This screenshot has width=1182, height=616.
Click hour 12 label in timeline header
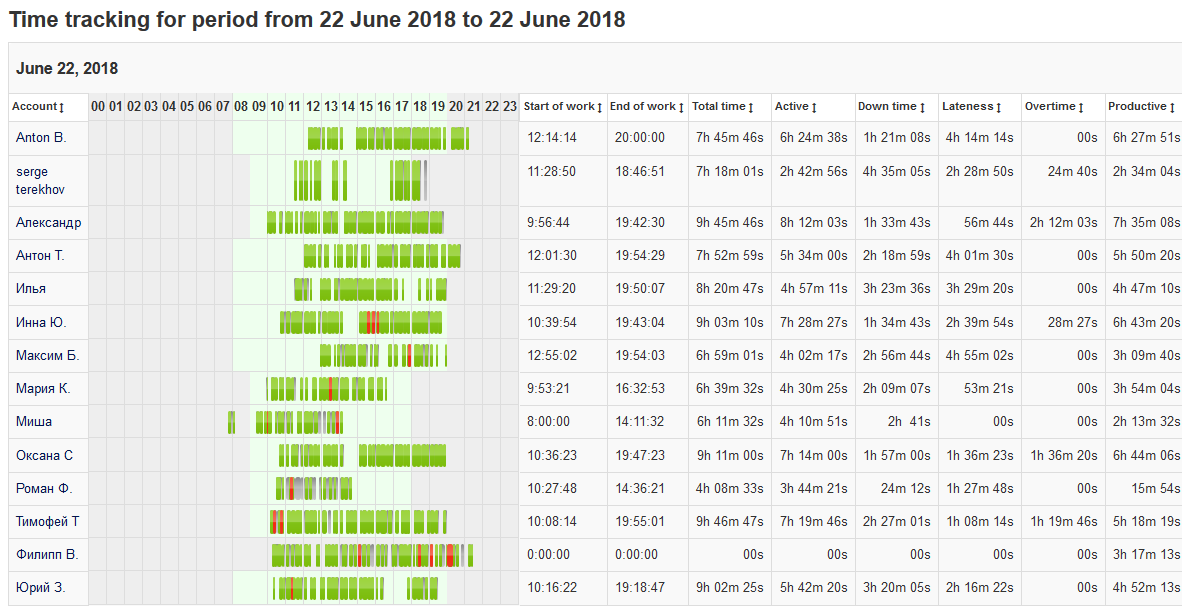click(313, 107)
